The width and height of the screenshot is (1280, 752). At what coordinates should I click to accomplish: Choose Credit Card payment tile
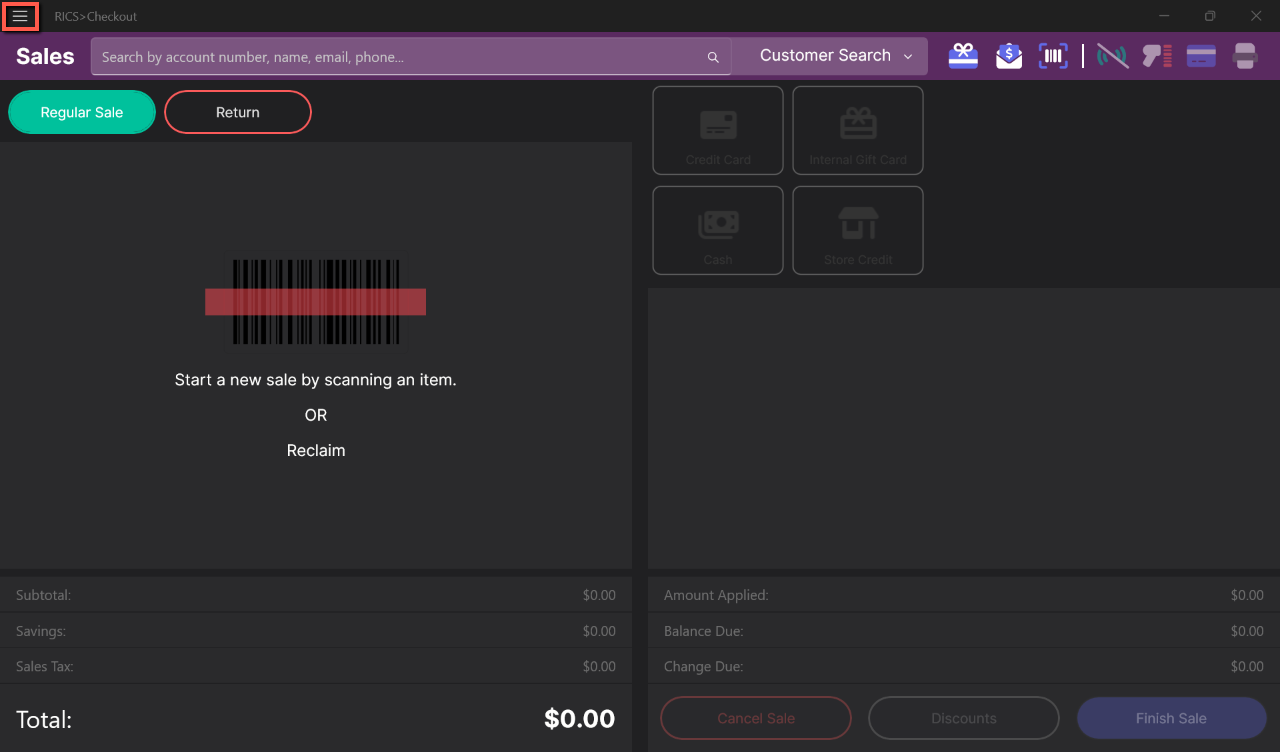click(718, 130)
